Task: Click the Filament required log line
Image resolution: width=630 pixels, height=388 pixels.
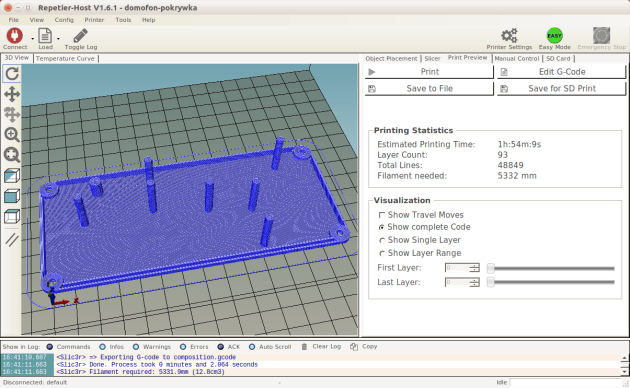Action: [x=141, y=372]
